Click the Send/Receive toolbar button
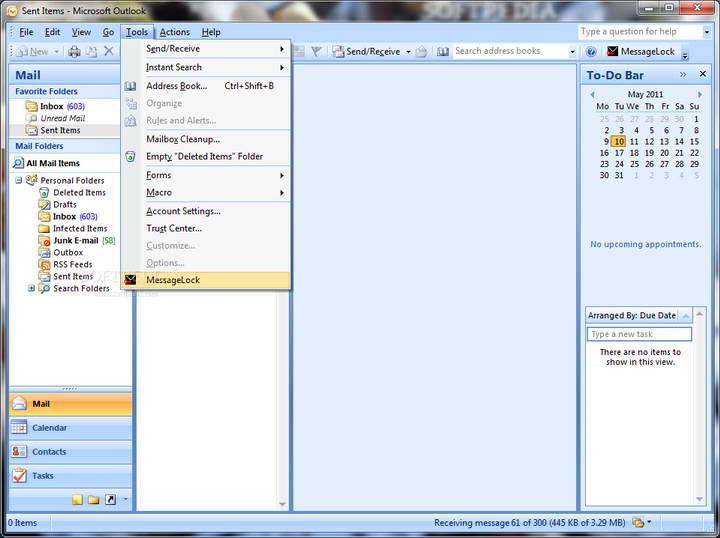 pos(366,51)
